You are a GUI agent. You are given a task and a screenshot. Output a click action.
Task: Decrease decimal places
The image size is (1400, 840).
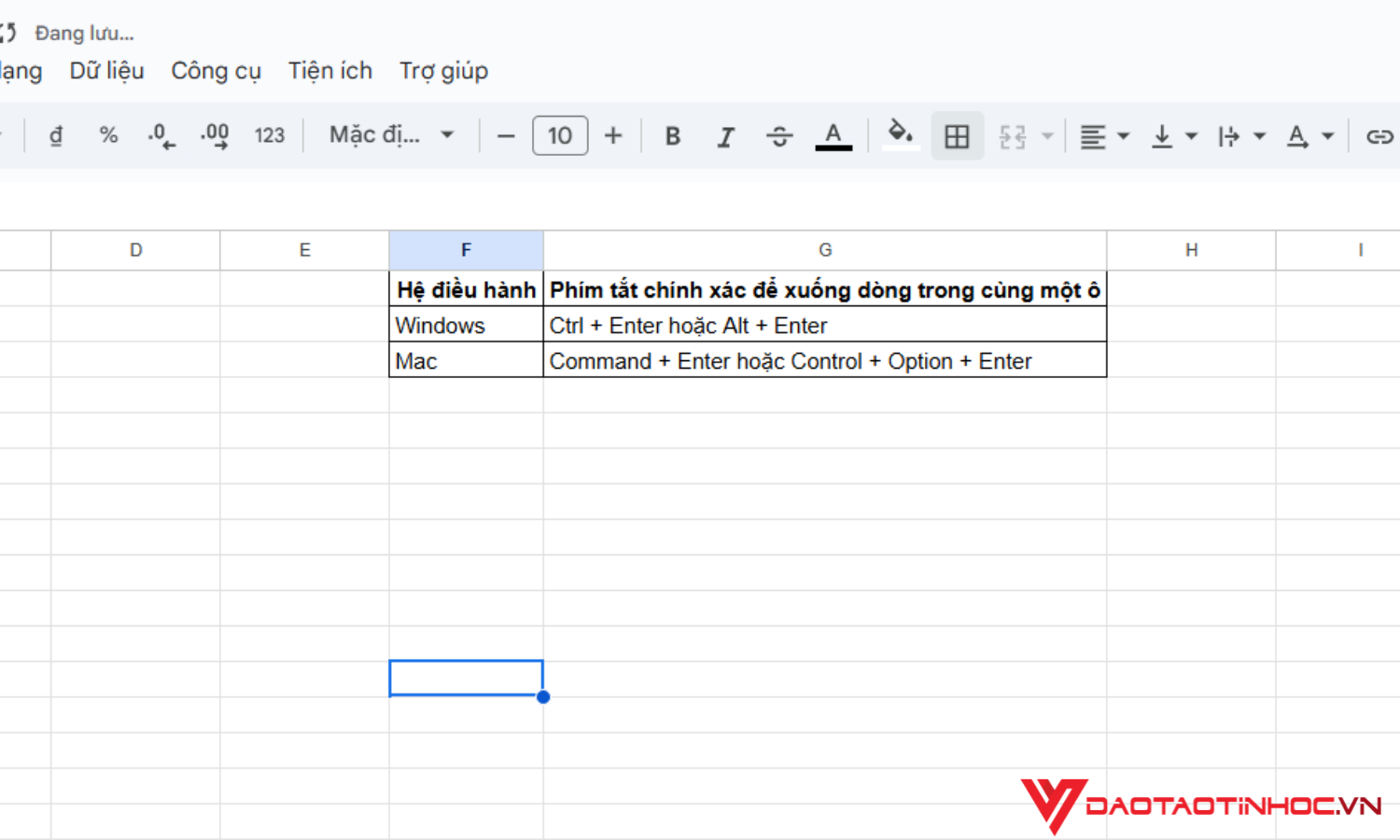click(161, 135)
